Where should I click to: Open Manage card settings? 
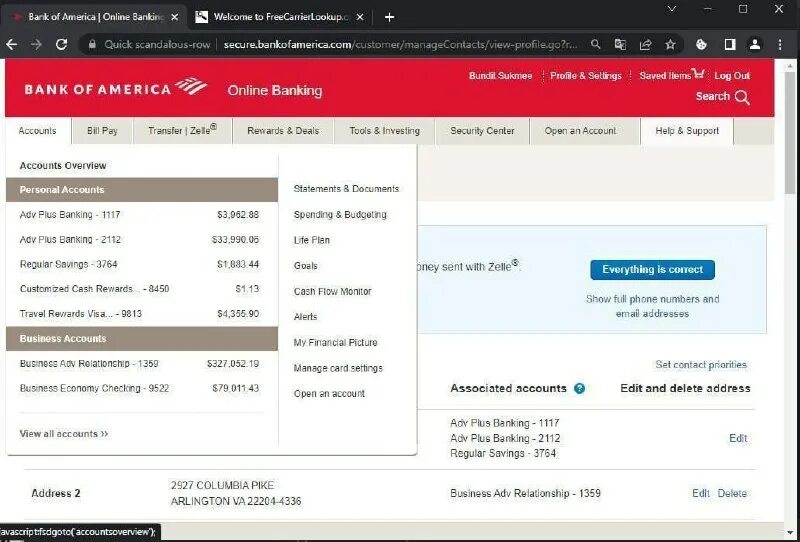coord(338,368)
